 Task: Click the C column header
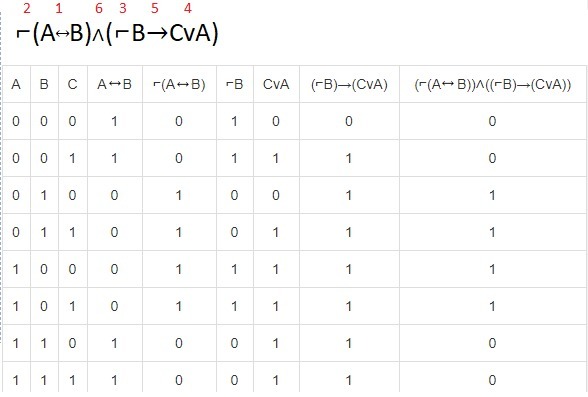[72, 84]
